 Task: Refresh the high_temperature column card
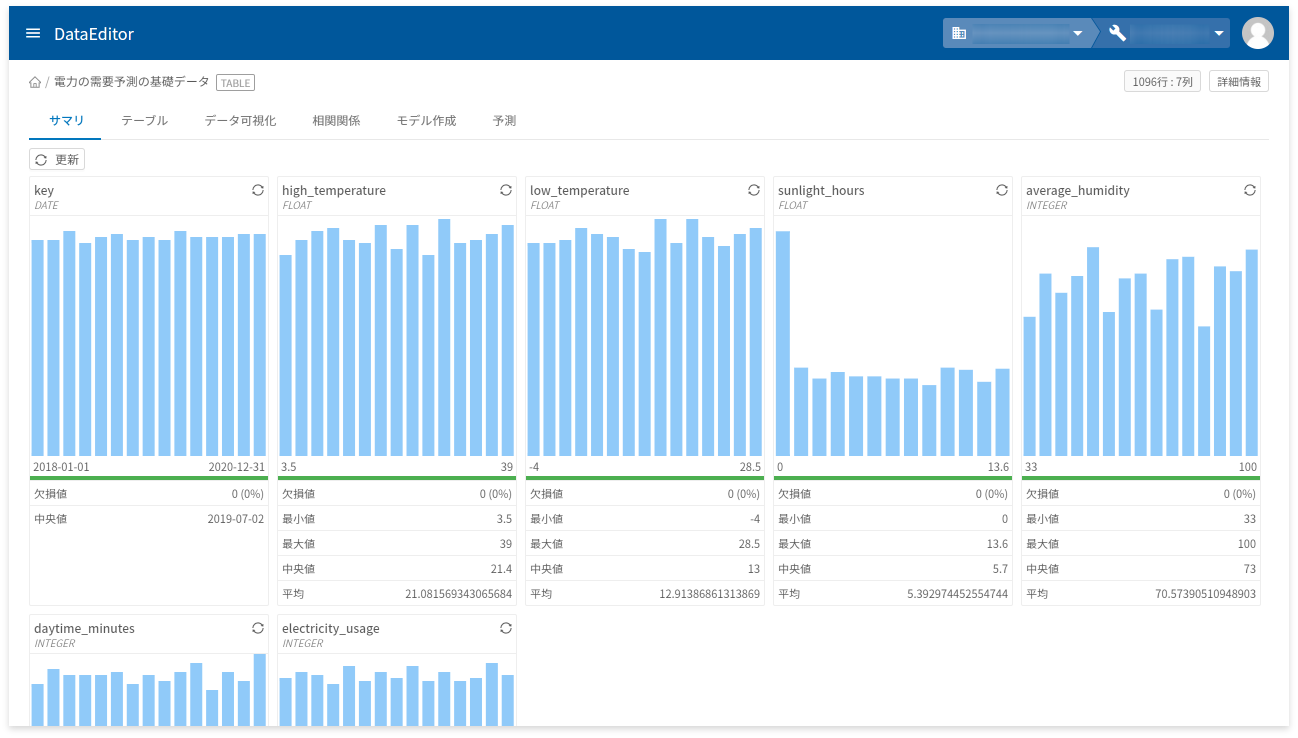(506, 190)
